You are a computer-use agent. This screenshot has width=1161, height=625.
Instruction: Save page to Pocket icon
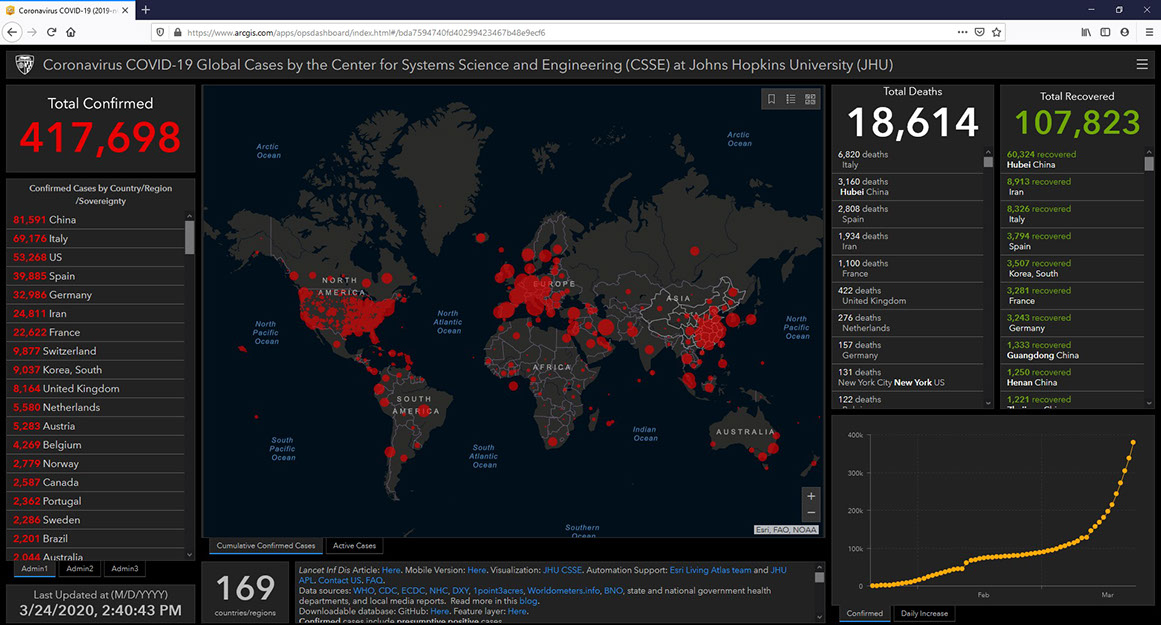980,32
